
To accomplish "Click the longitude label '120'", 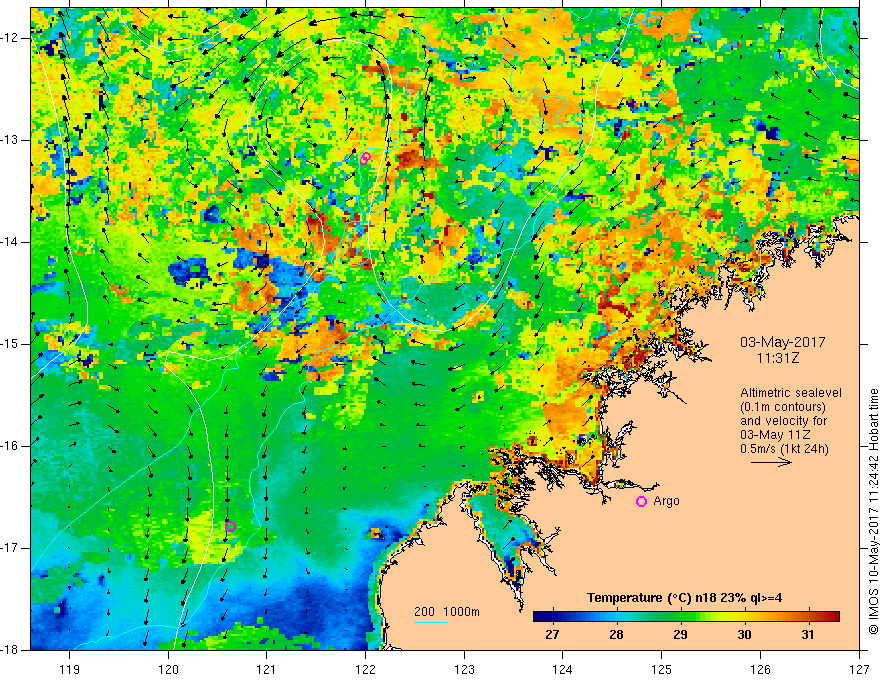I will coord(168,669).
